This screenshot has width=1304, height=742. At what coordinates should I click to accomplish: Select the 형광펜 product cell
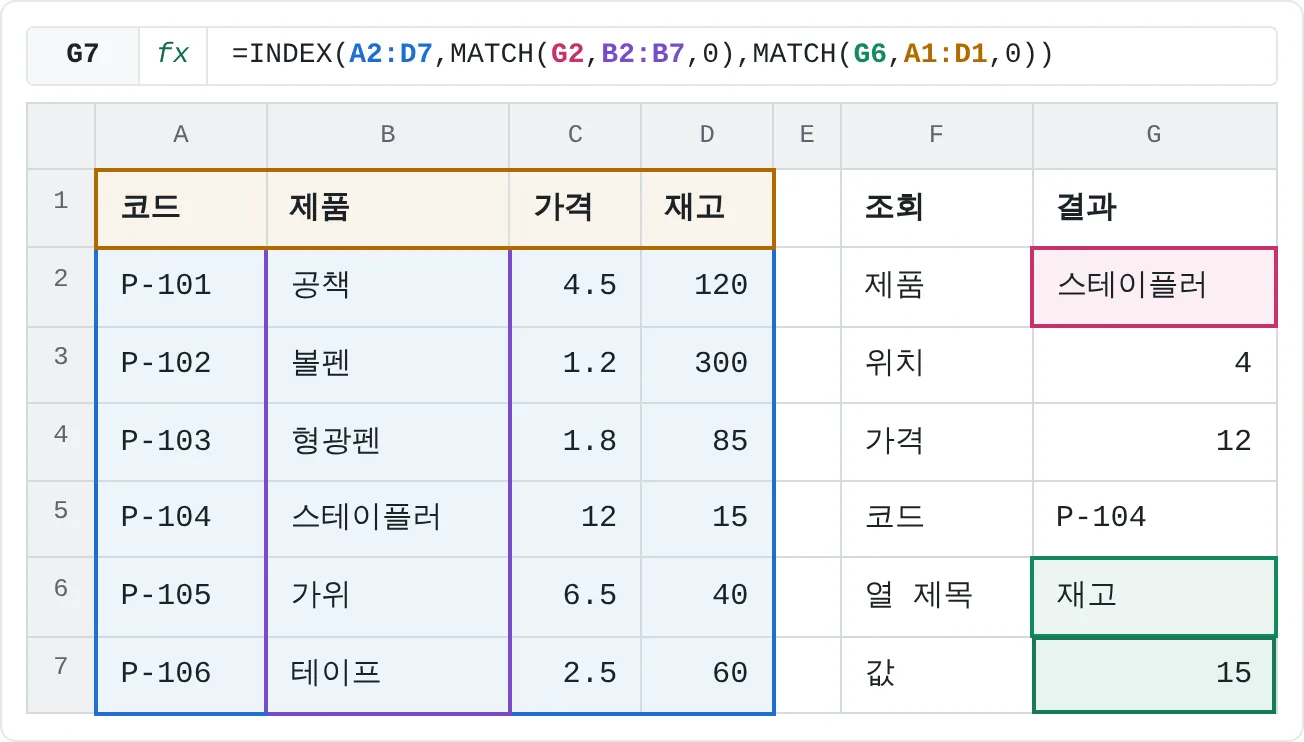click(x=388, y=441)
